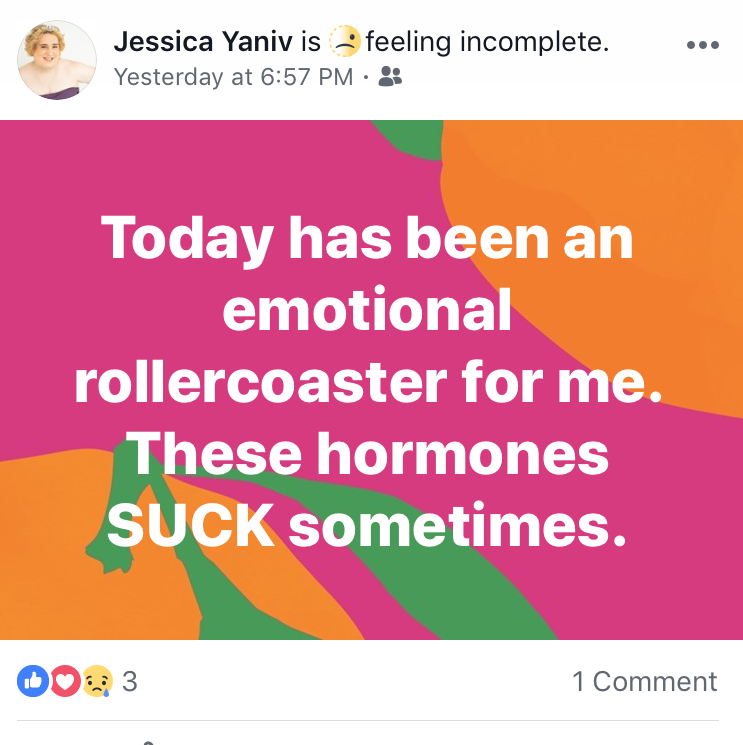Click the 'rollercoaster for me.' text line

(368, 382)
